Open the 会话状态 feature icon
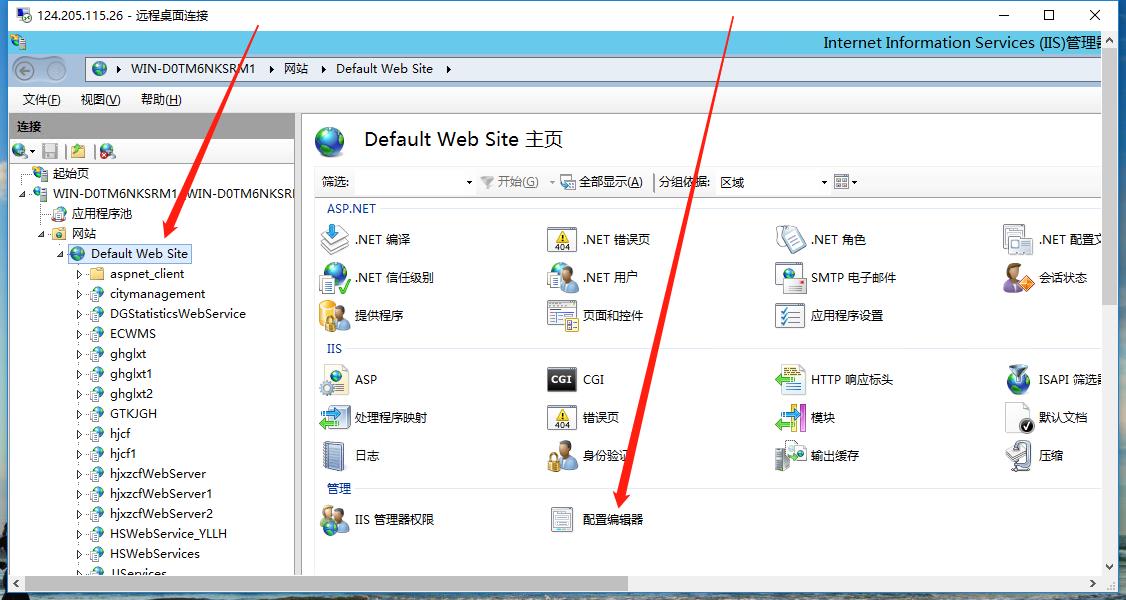 click(x=1018, y=278)
